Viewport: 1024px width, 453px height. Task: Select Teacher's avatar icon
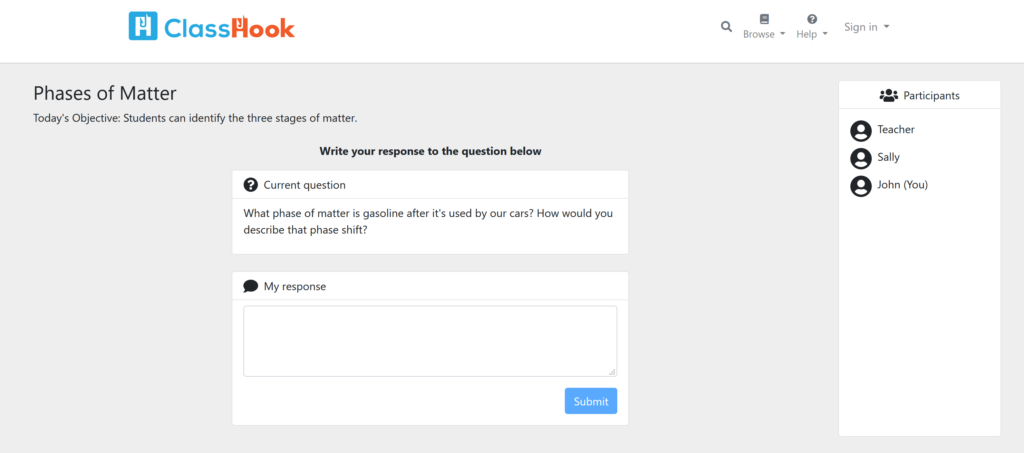861,131
